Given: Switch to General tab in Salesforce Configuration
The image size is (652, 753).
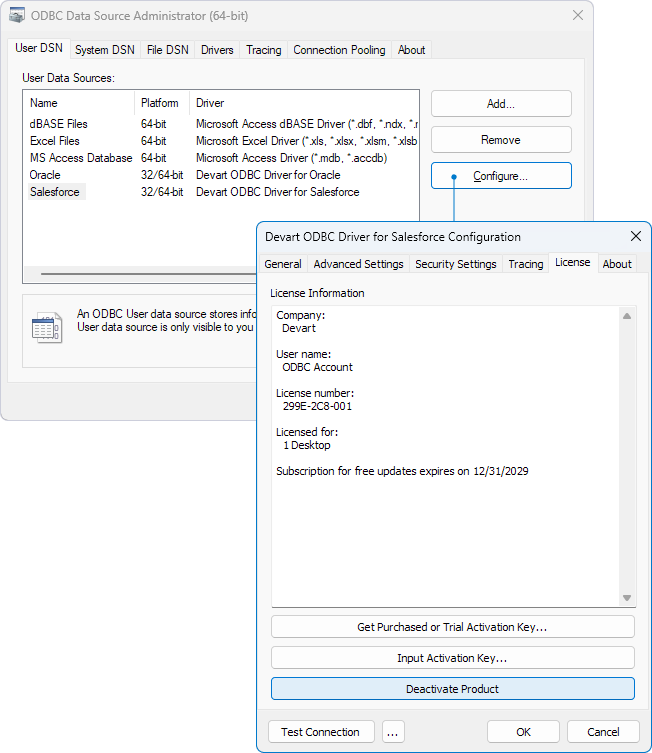Looking at the screenshot, I should point(283,264).
